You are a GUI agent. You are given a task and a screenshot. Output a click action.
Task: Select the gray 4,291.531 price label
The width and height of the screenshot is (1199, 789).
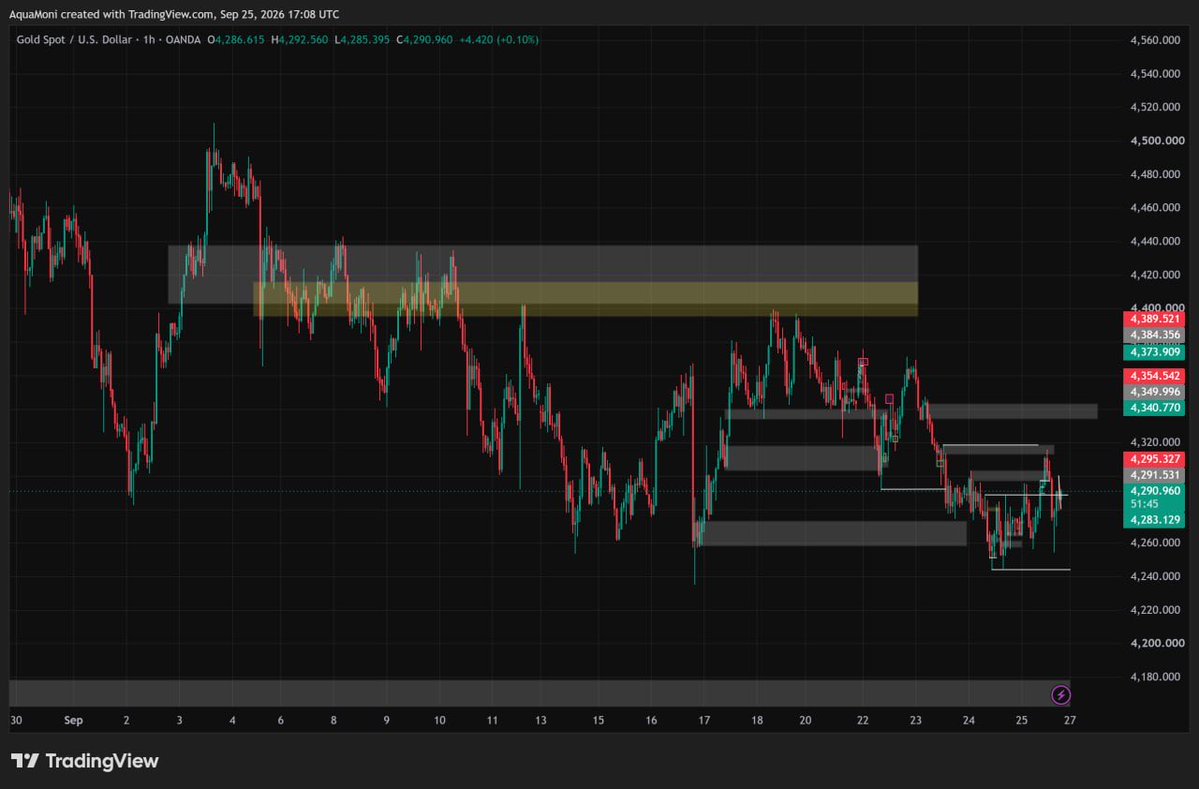[x=1154, y=475]
